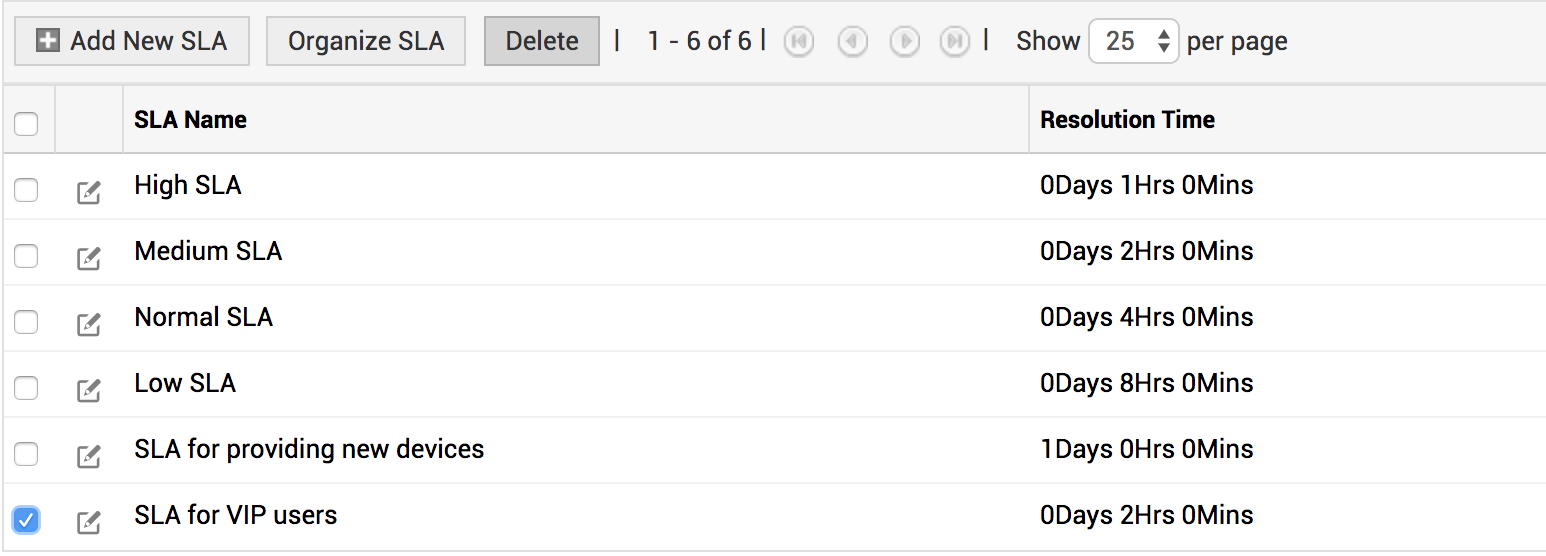Tick the select-all checkbox in header
The image size is (1546, 556).
pyautogui.click(x=26, y=124)
